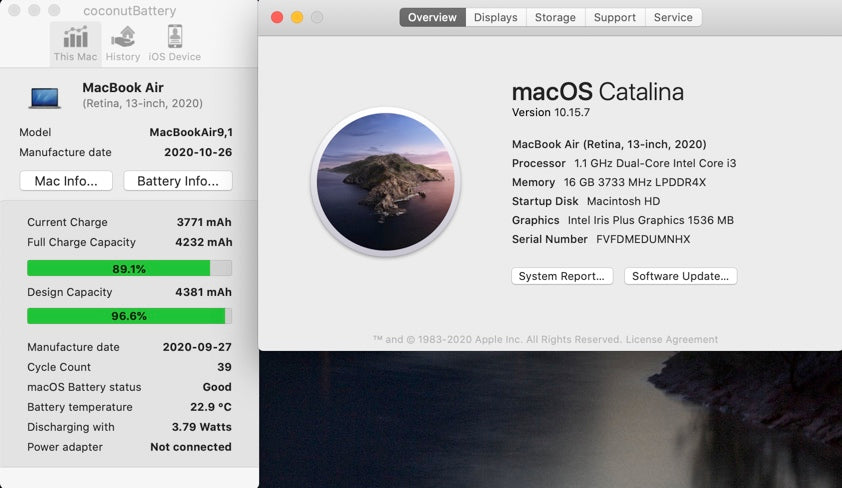
Task: Open the Mac Info... button
Action: click(66, 181)
